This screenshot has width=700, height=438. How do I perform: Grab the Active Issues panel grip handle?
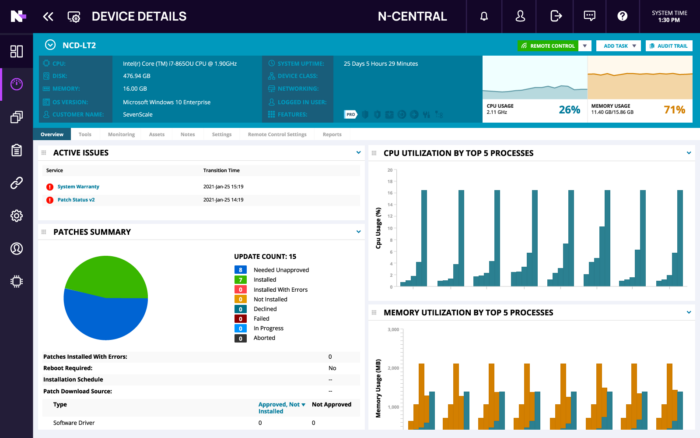tap(44, 153)
